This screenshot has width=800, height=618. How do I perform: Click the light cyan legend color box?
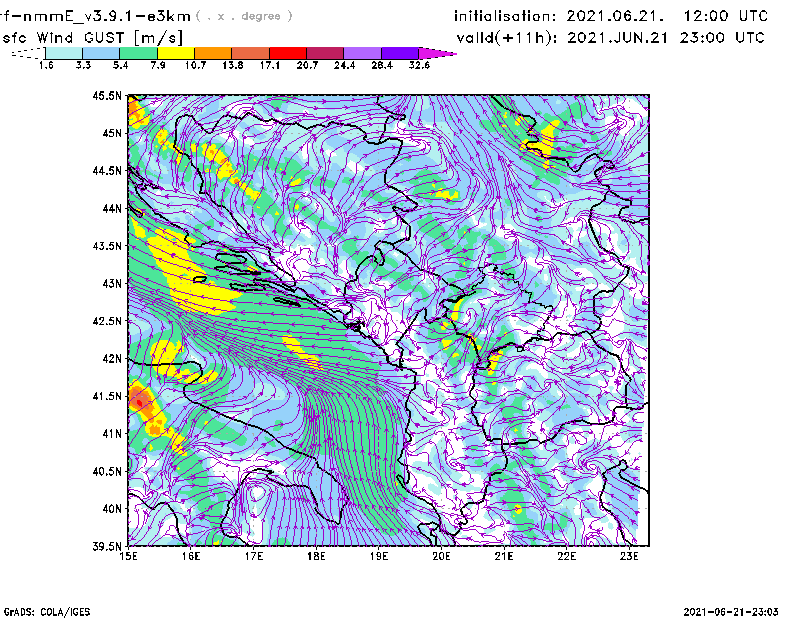click(x=64, y=53)
